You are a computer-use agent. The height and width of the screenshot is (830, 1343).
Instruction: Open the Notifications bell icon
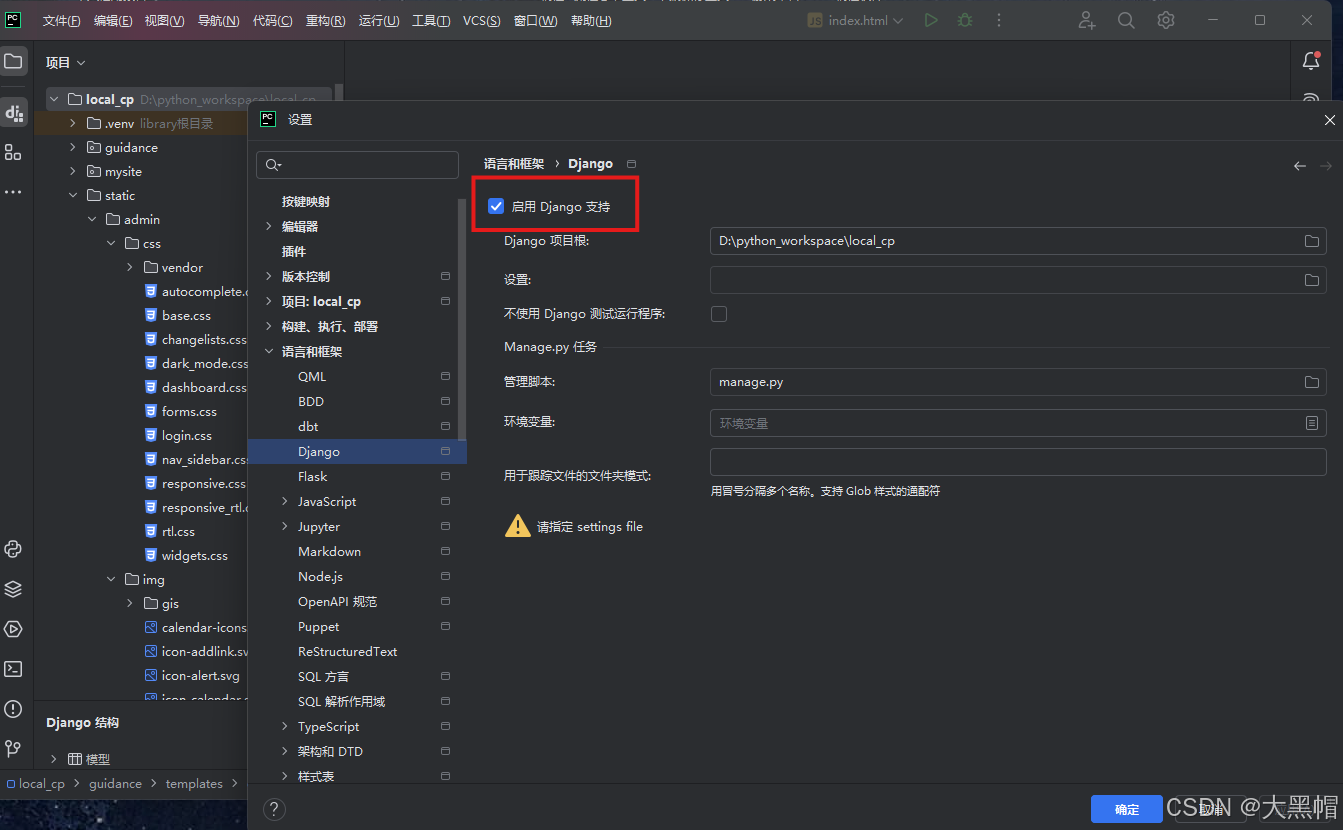click(x=1311, y=61)
